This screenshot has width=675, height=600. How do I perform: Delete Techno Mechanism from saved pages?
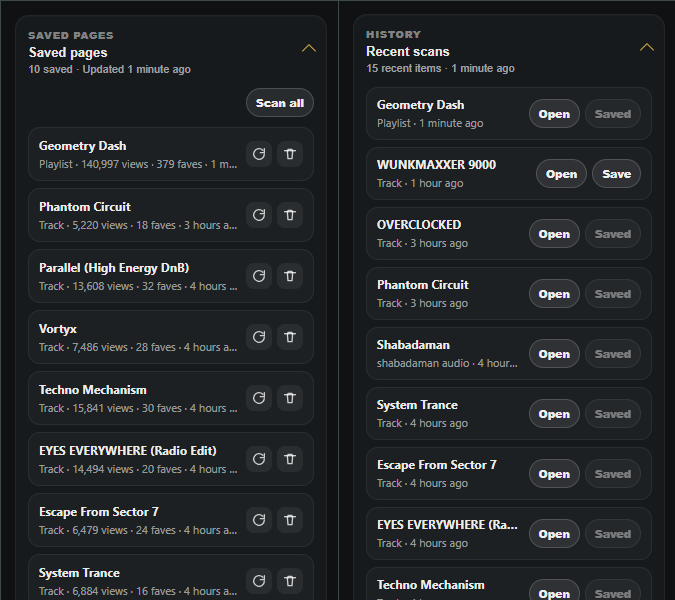pyautogui.click(x=290, y=398)
